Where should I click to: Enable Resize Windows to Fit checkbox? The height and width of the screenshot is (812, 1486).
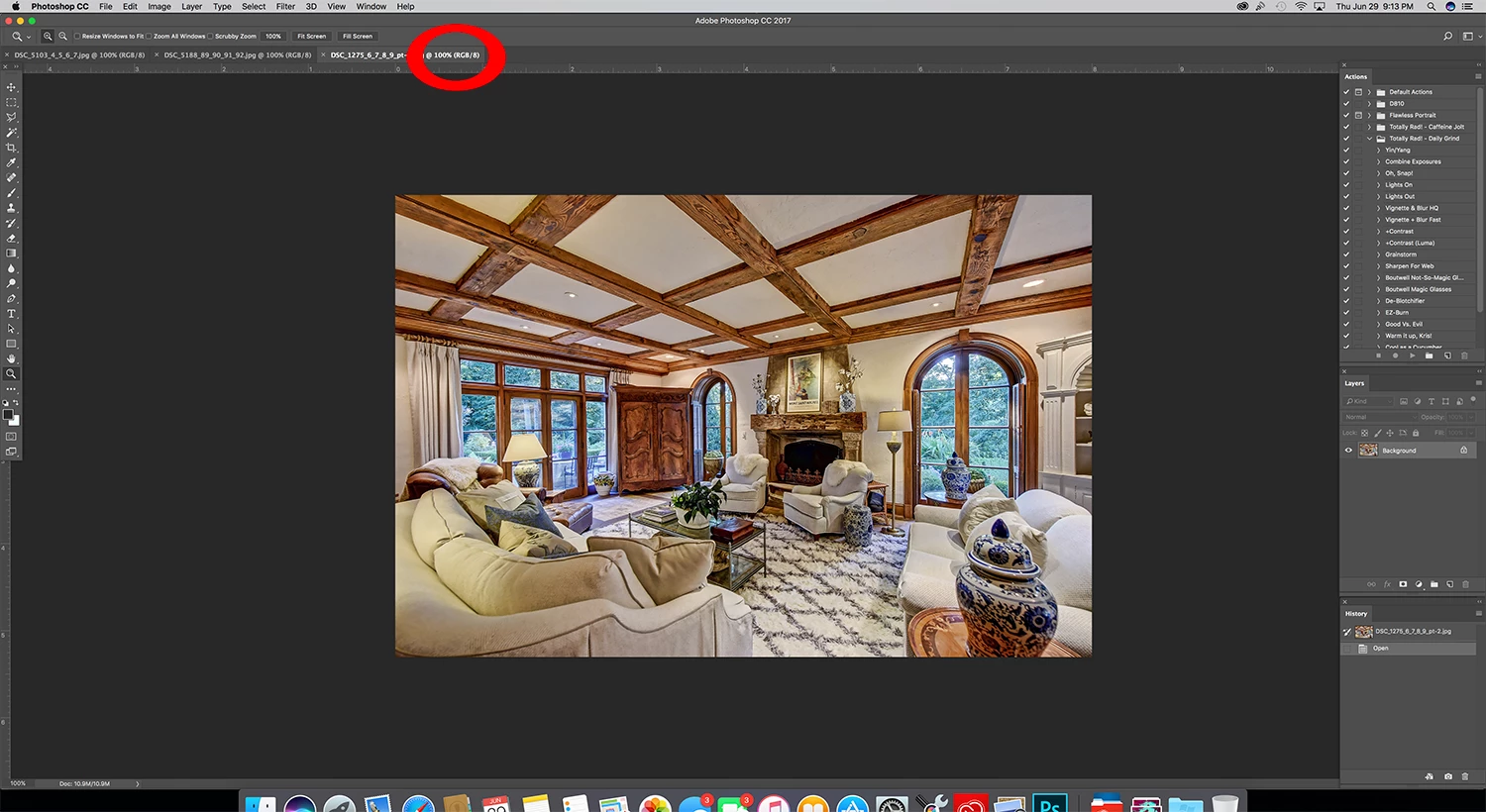point(77,36)
